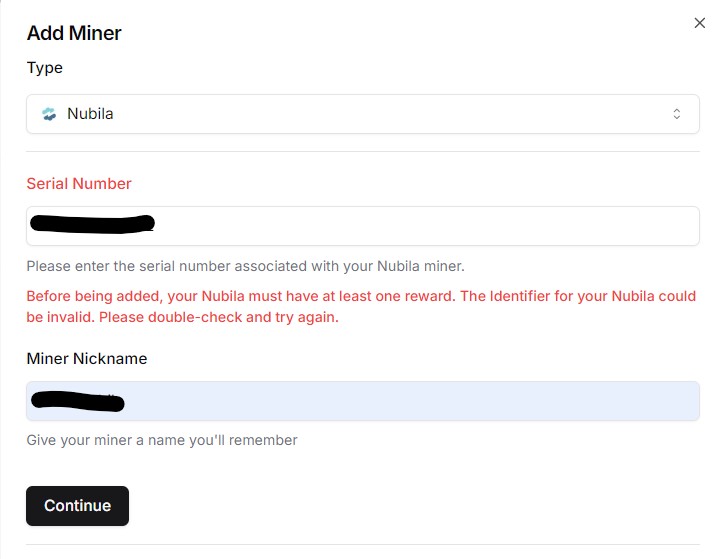Click the 'Please double-check and try again' line
724x559 pixels.
182,318
